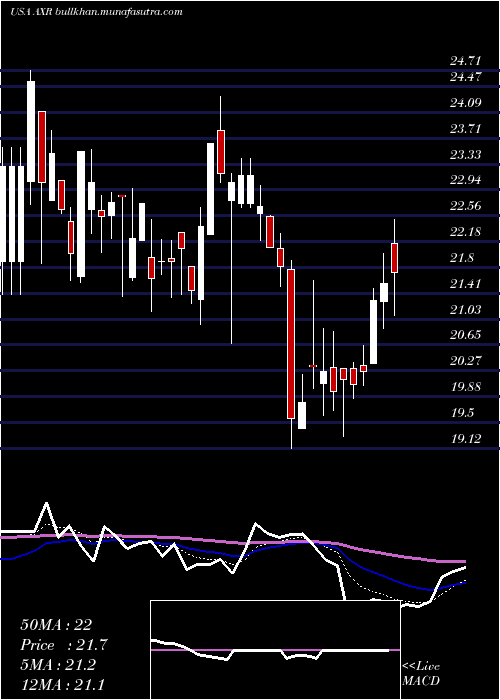Click the '<<Live MACD' label
The height and width of the screenshot is (700, 500).
pos(421,674)
